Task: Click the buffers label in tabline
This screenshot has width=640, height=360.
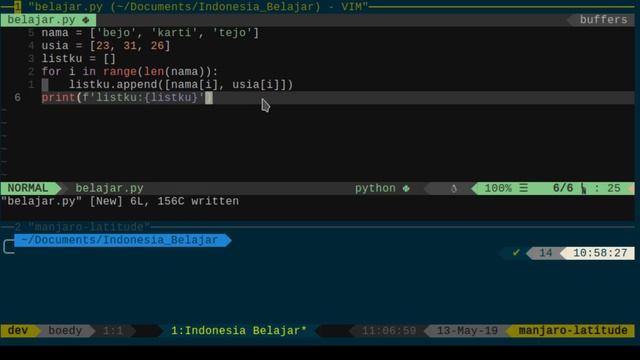Action: 603,20
